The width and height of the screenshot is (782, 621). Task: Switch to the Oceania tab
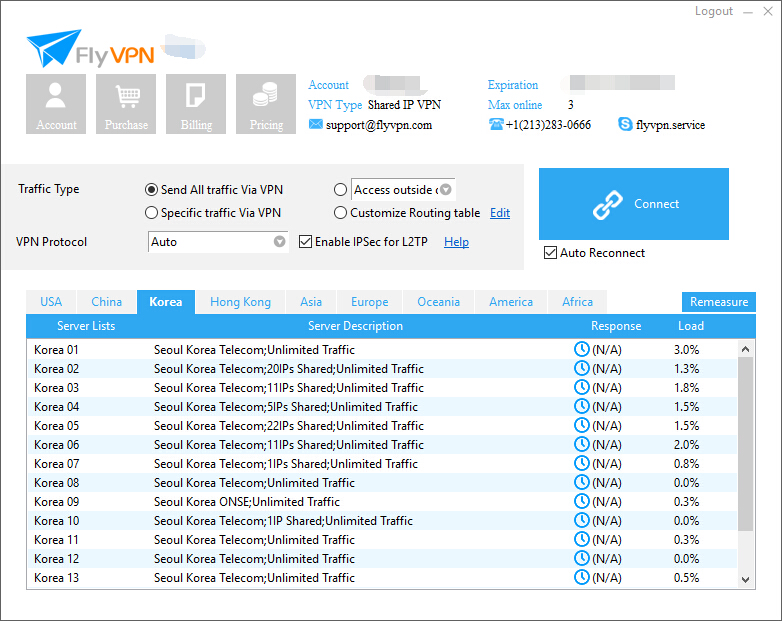point(438,302)
